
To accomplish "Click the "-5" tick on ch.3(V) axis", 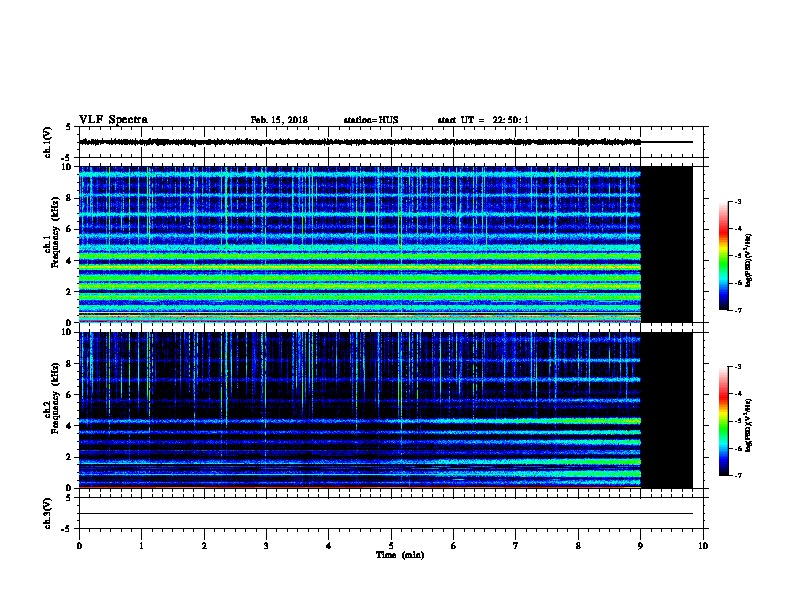I will pos(66,529).
